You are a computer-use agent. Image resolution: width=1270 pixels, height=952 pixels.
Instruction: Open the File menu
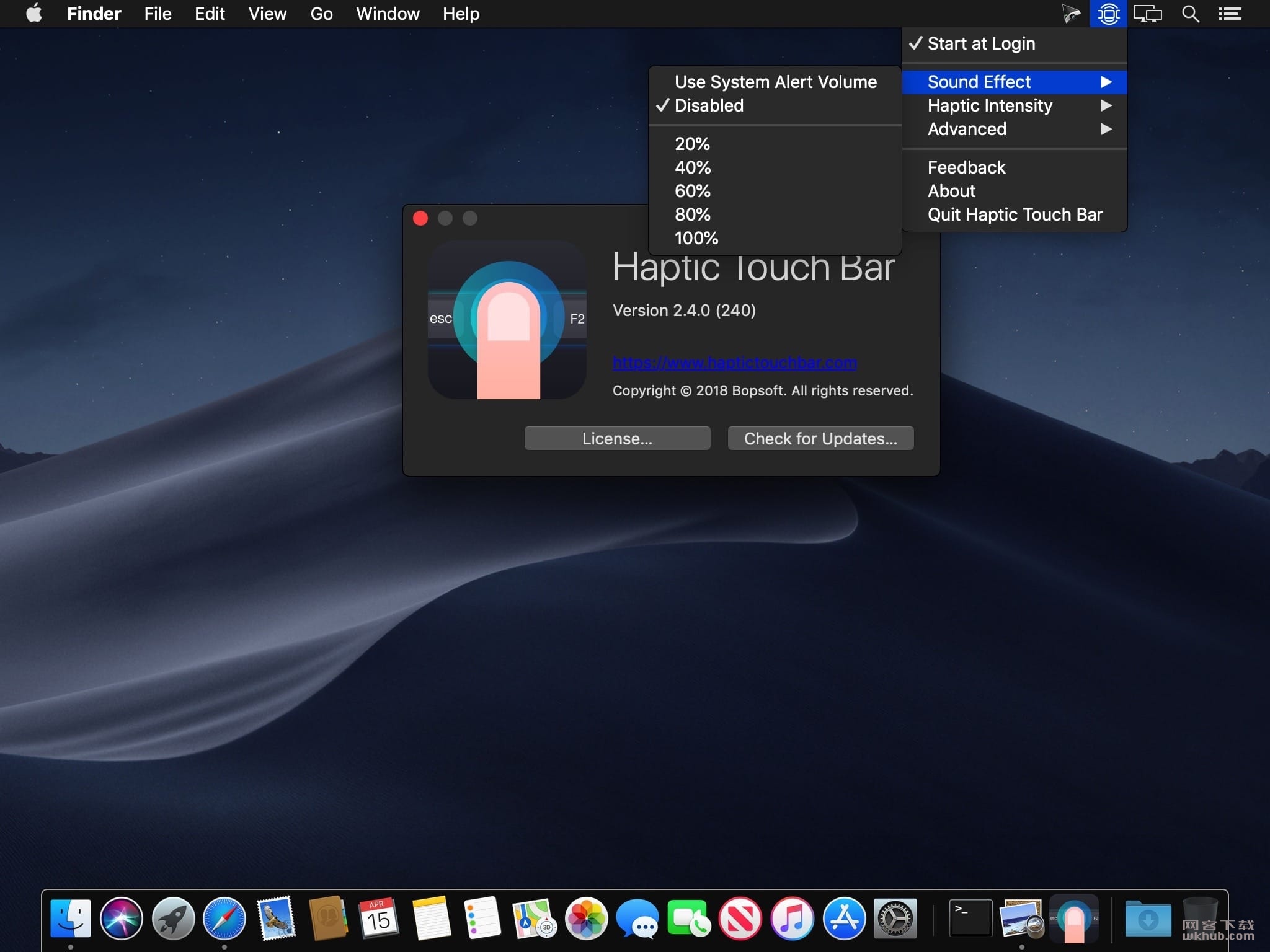pyautogui.click(x=158, y=14)
